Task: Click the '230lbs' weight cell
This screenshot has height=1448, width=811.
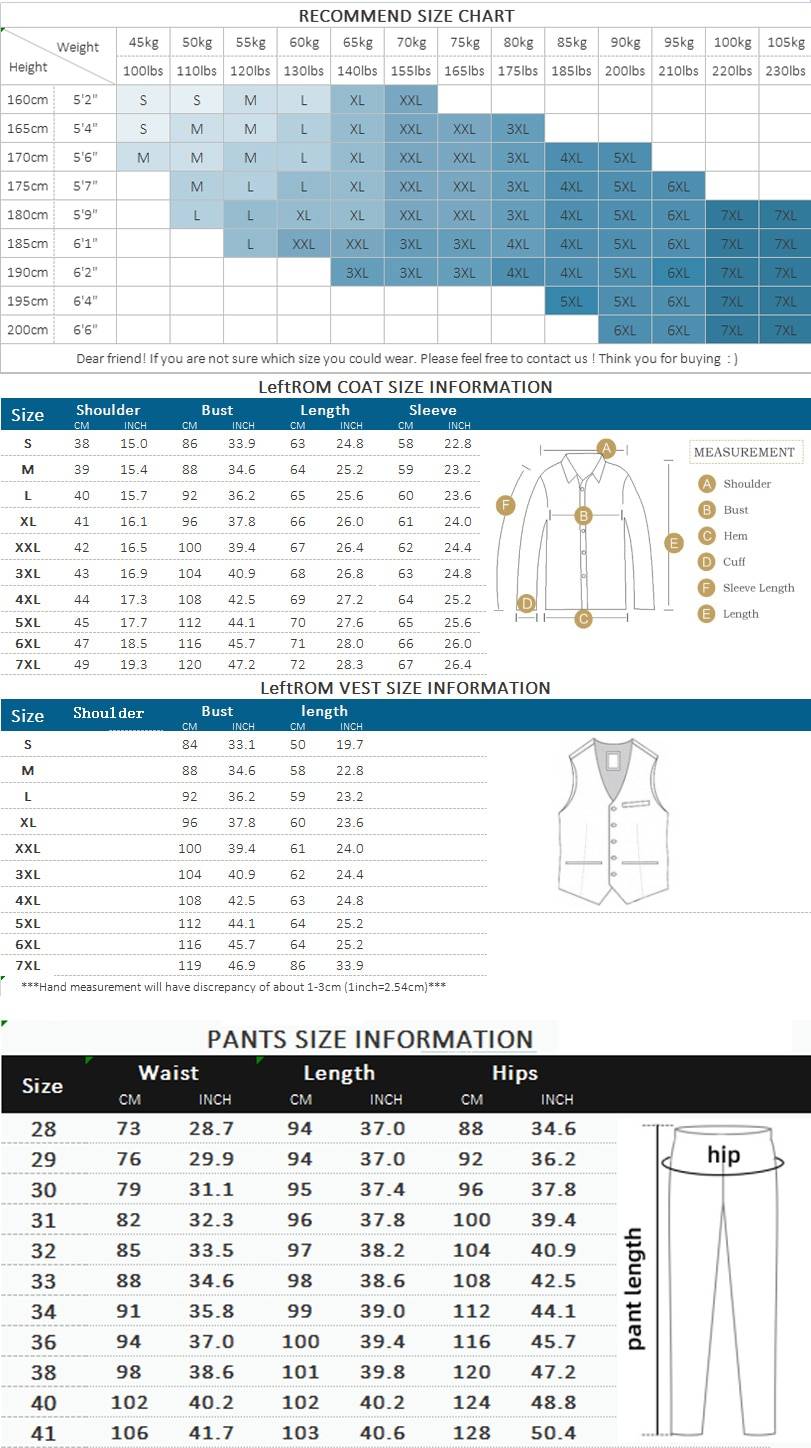Action: 786,71
